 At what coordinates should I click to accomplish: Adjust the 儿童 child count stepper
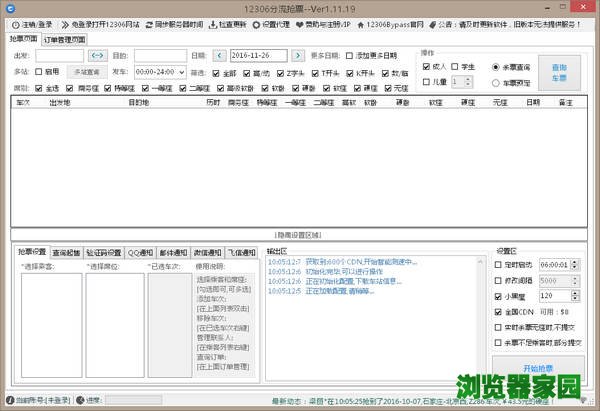[x=467, y=82]
